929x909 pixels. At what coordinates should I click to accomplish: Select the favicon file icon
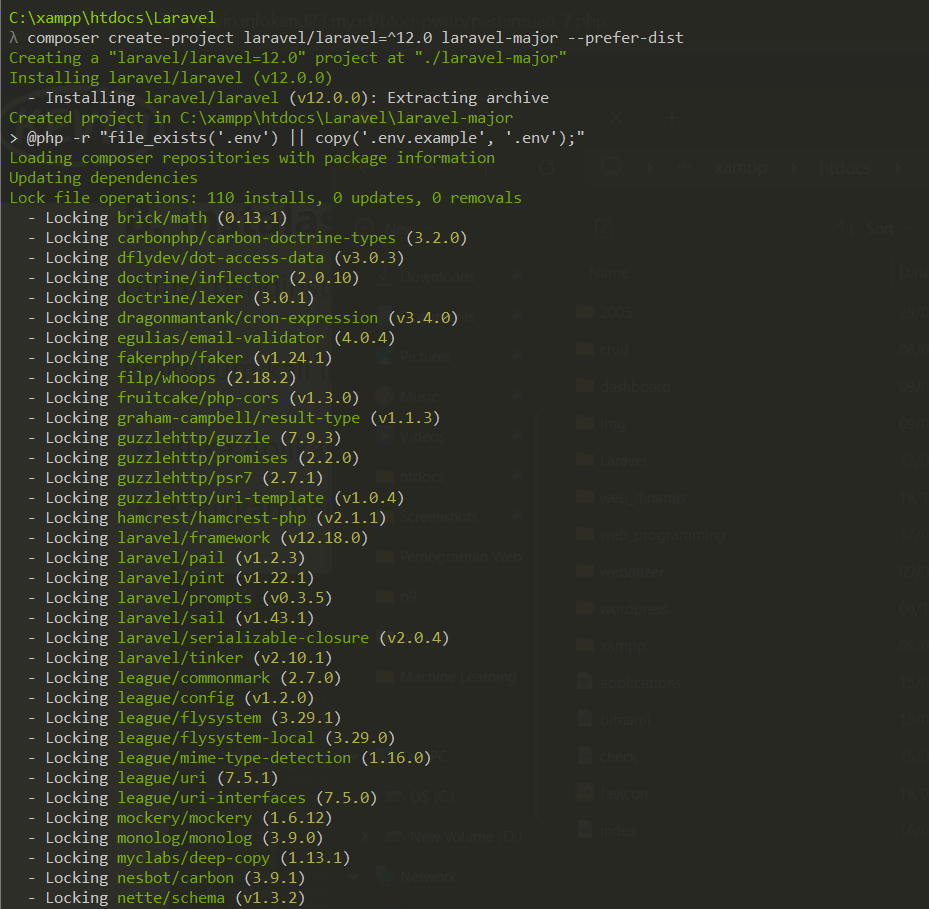tap(585, 793)
